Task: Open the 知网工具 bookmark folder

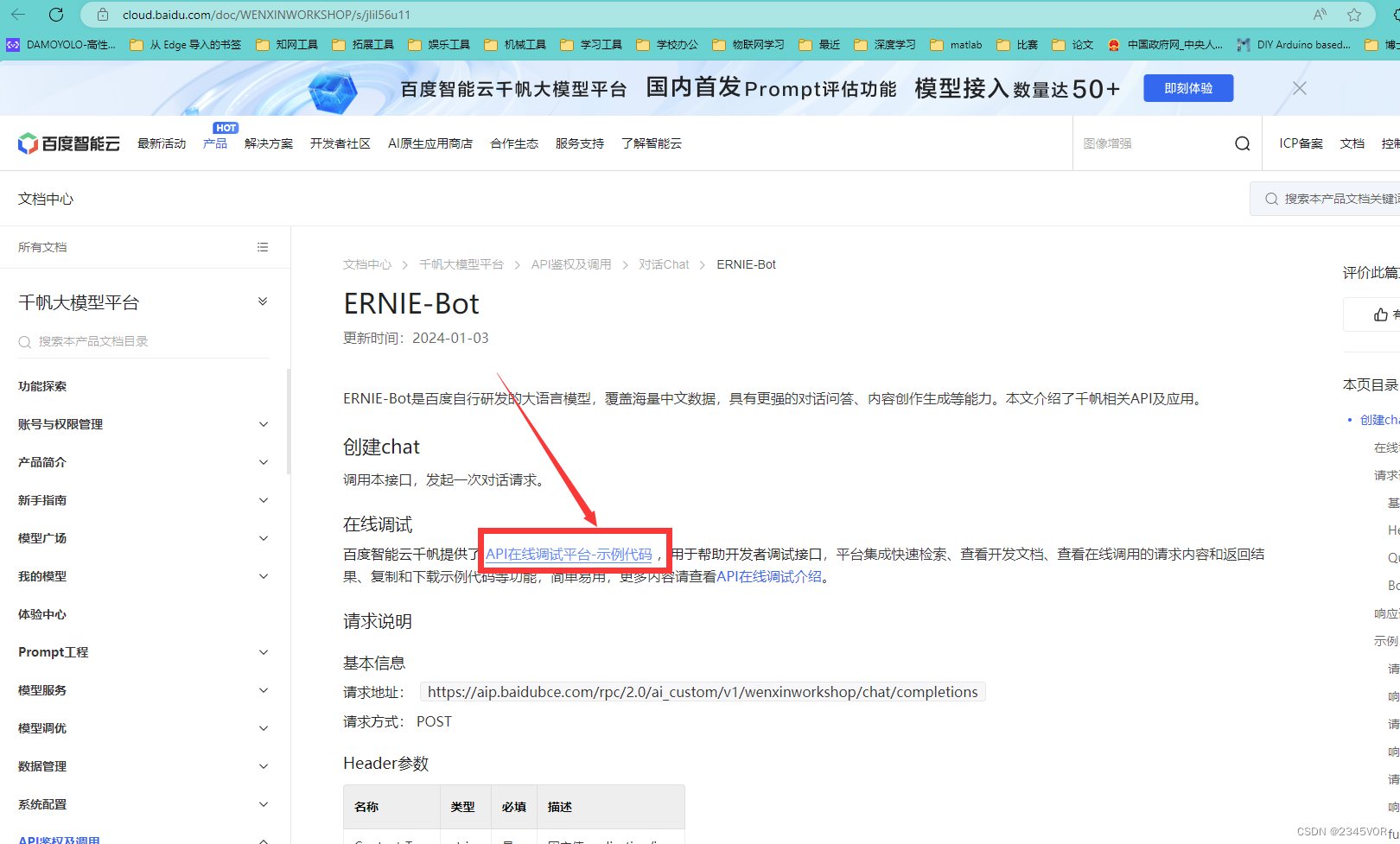Action: (x=287, y=45)
